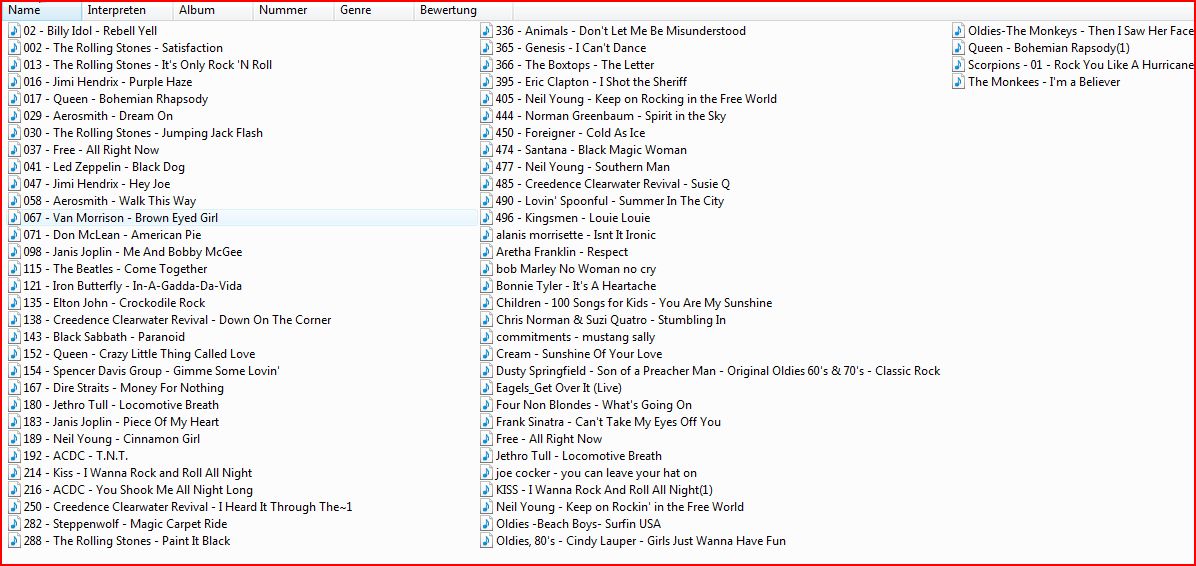Select '444 - Norman Greenbaum - Spirit in the Sky'
The width and height of the screenshot is (1196, 566).
click(x=611, y=116)
